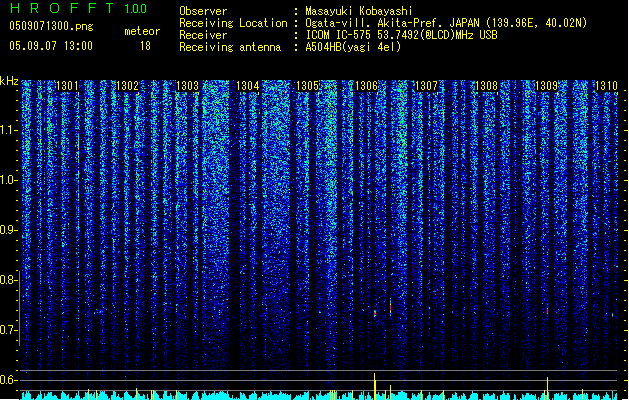Viewport: 629px width, 400px height.
Task: Click the 1301 time marker
Action: point(67,86)
